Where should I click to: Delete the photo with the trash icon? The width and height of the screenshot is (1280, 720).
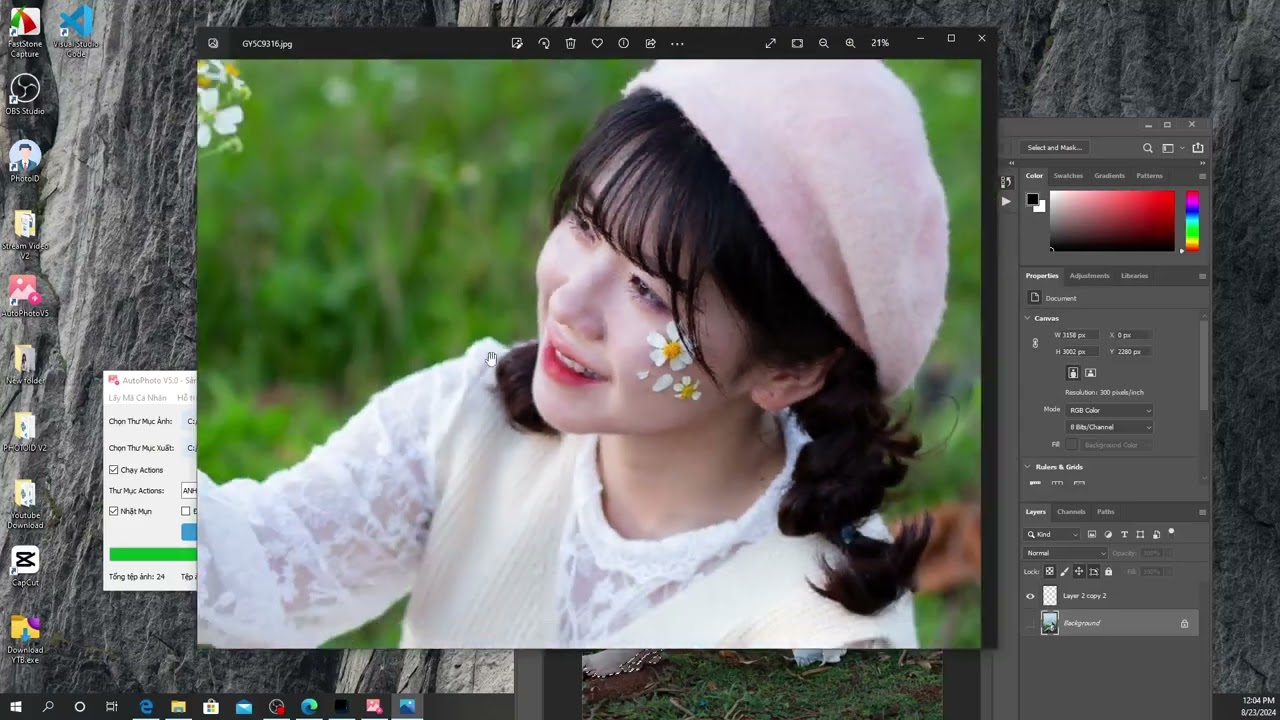[570, 43]
